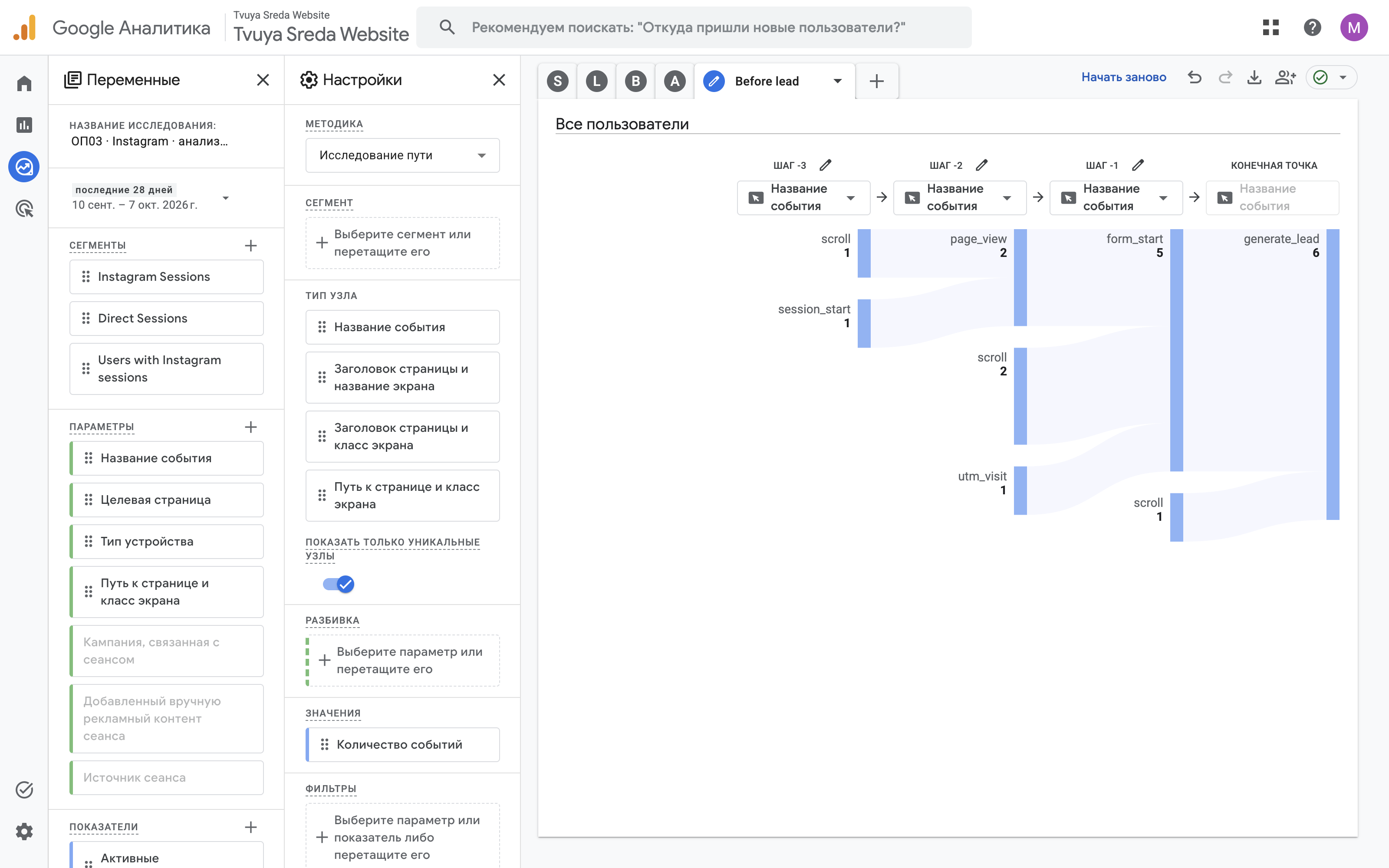Screen dimensions: 1389x868
Task: Select the Instagram Sessions segment
Action: [x=166, y=277]
